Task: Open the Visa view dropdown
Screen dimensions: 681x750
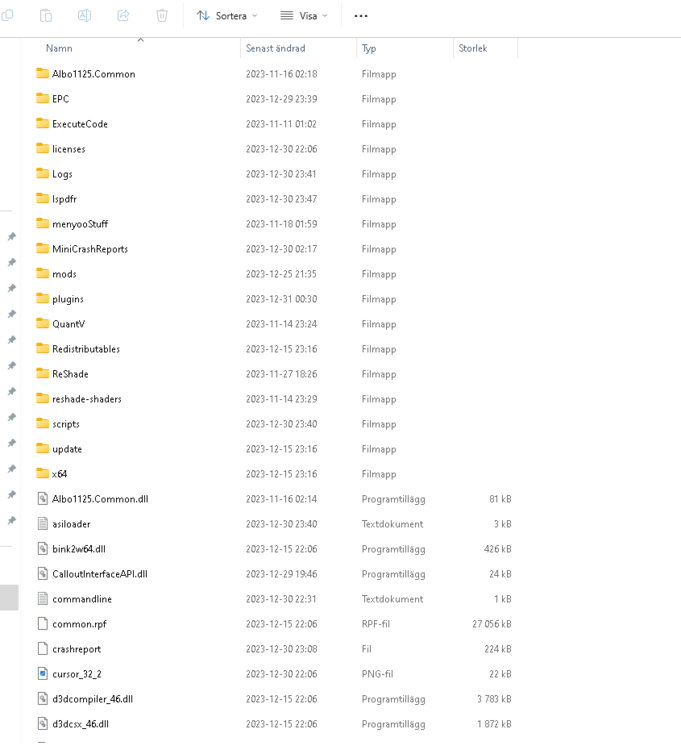Action: (304, 16)
